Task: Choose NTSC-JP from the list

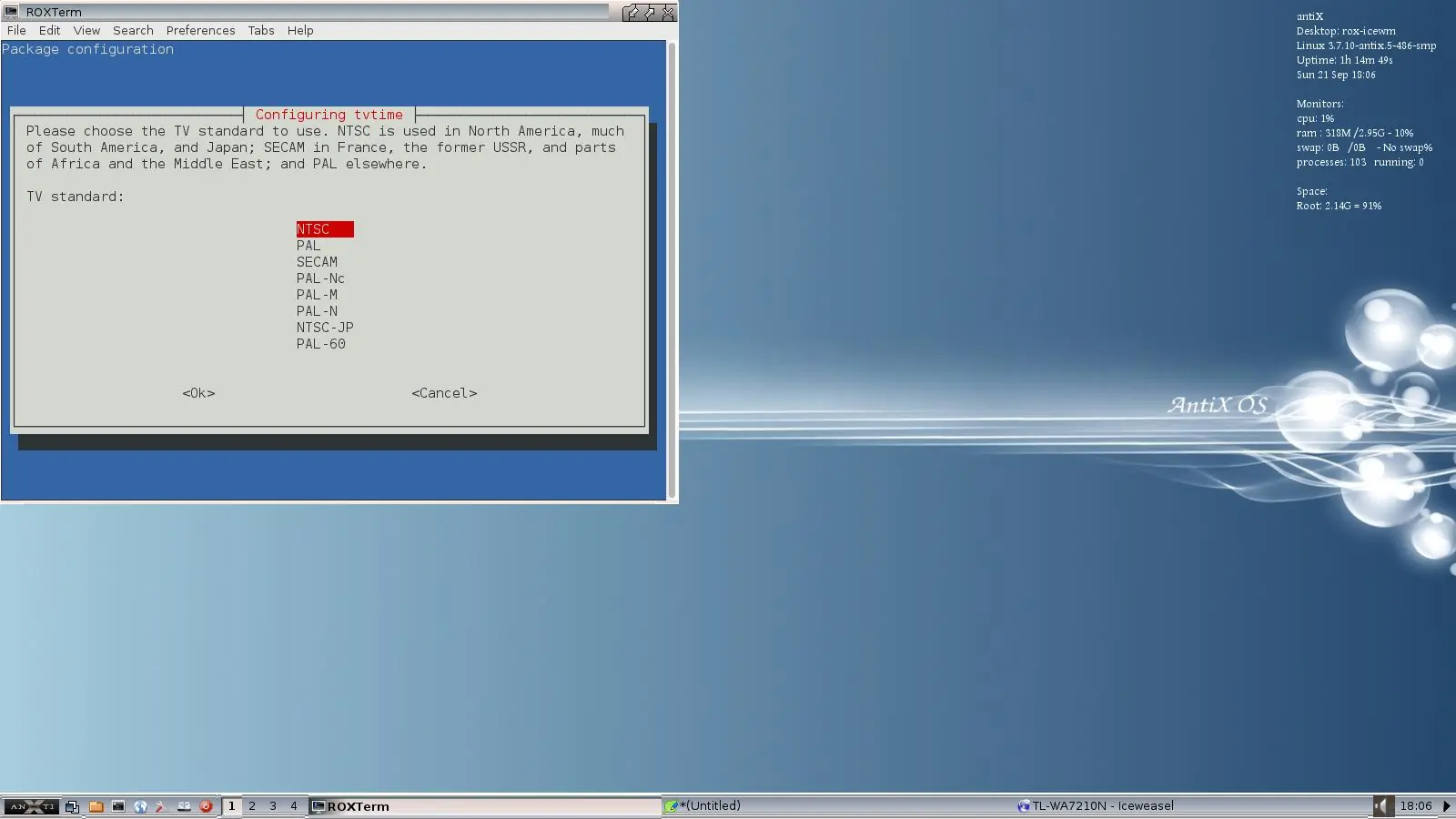Action: 325,328
